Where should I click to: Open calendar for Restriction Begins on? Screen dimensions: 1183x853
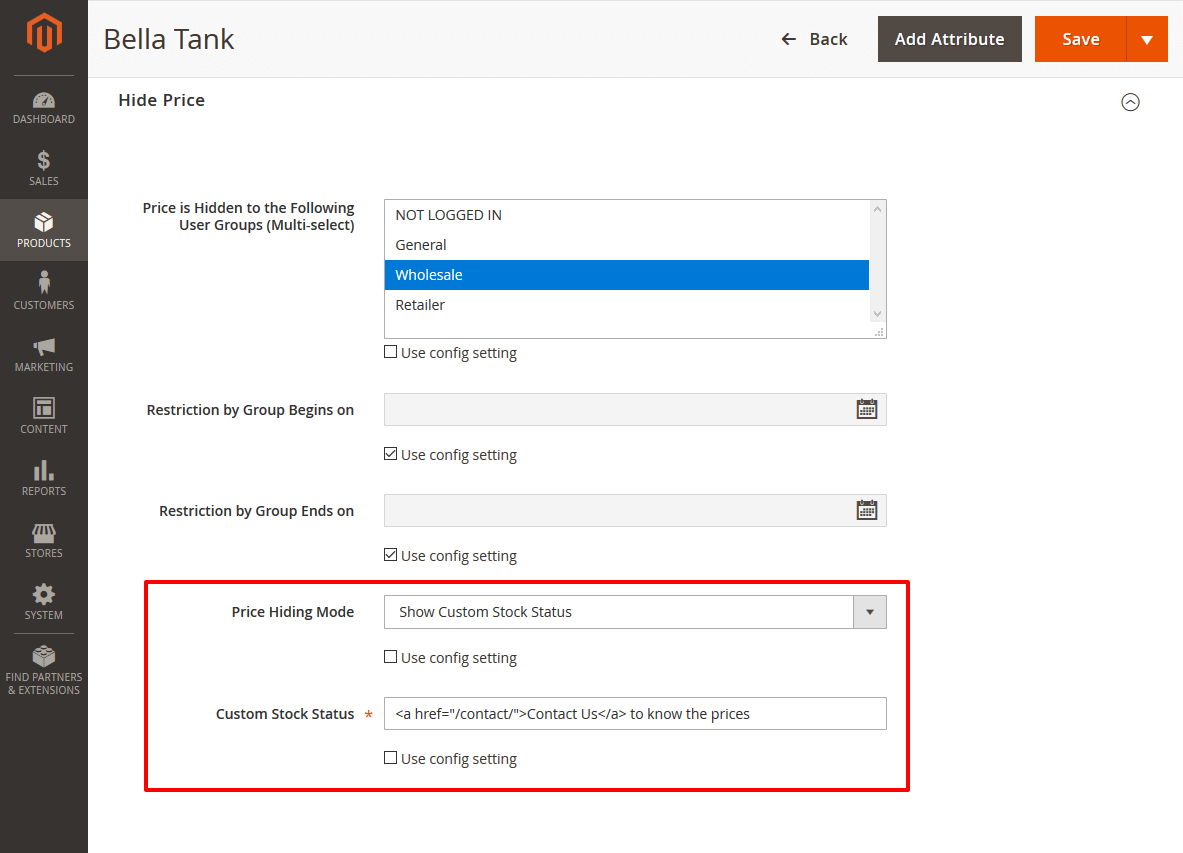(x=866, y=409)
